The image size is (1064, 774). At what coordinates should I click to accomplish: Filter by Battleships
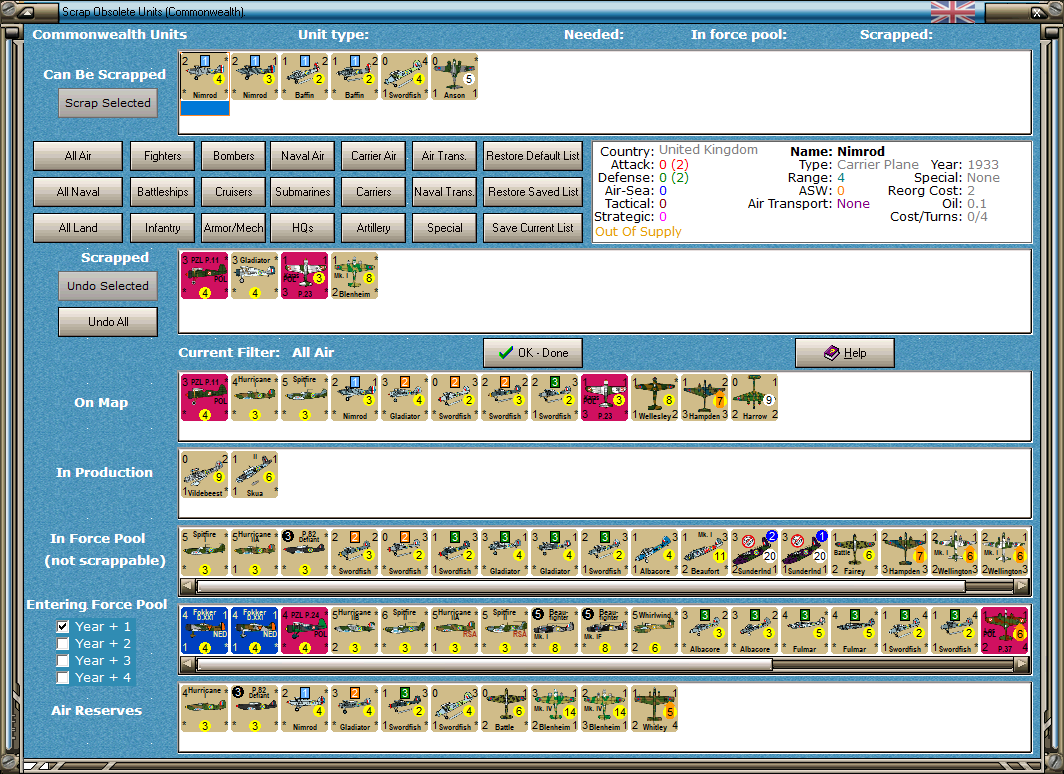[x=162, y=192]
